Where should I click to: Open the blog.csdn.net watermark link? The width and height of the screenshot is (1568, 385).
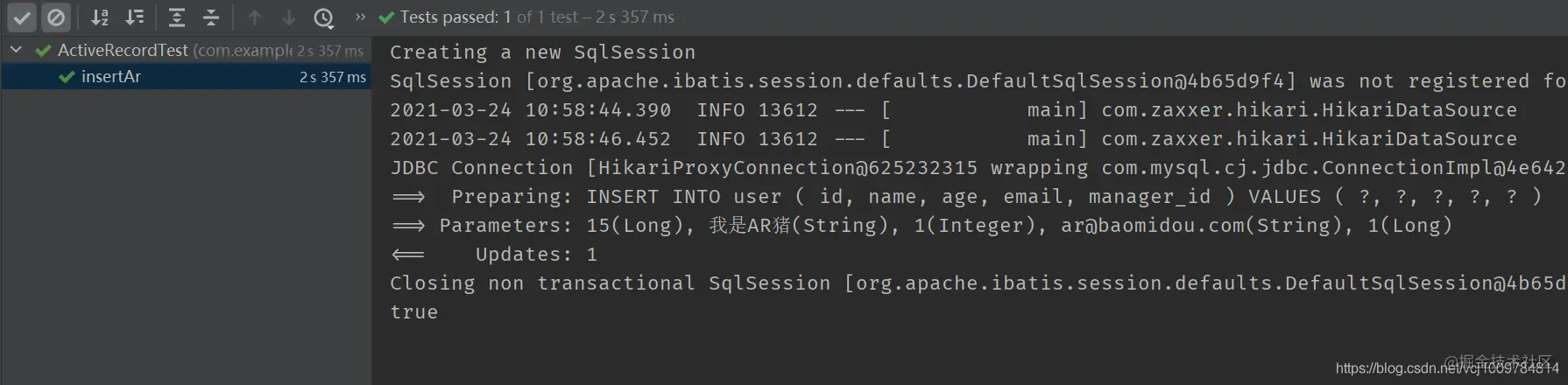1446,368
